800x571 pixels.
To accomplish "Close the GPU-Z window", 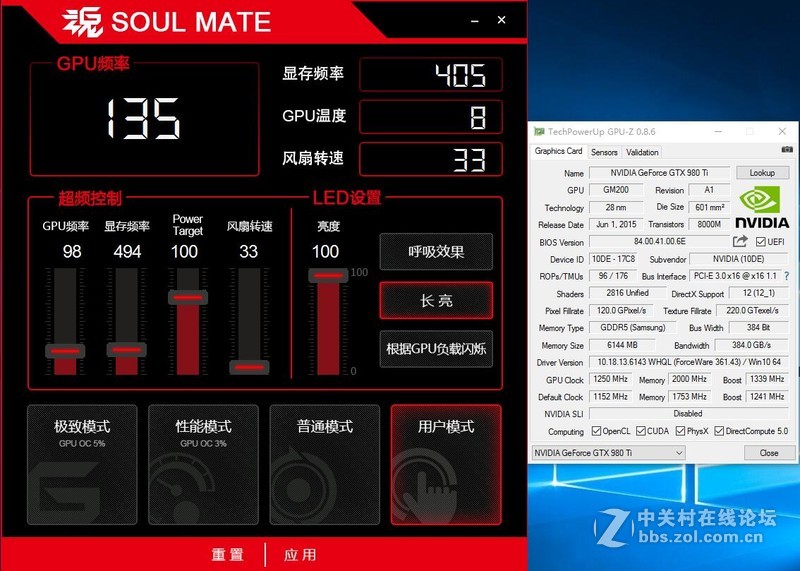I will [782, 132].
